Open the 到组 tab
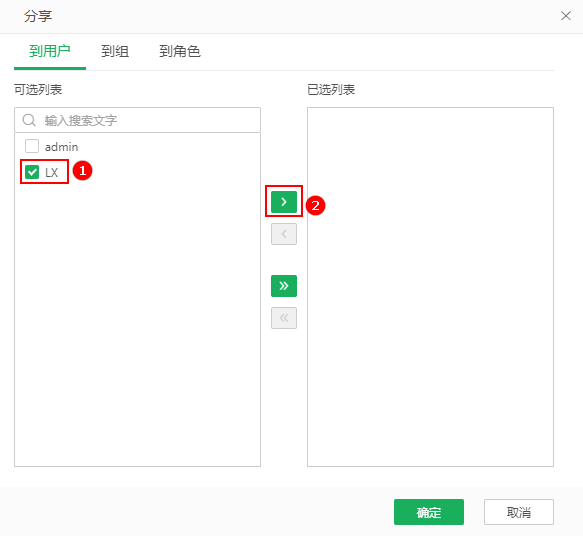The width and height of the screenshot is (583, 536). [x=115, y=51]
